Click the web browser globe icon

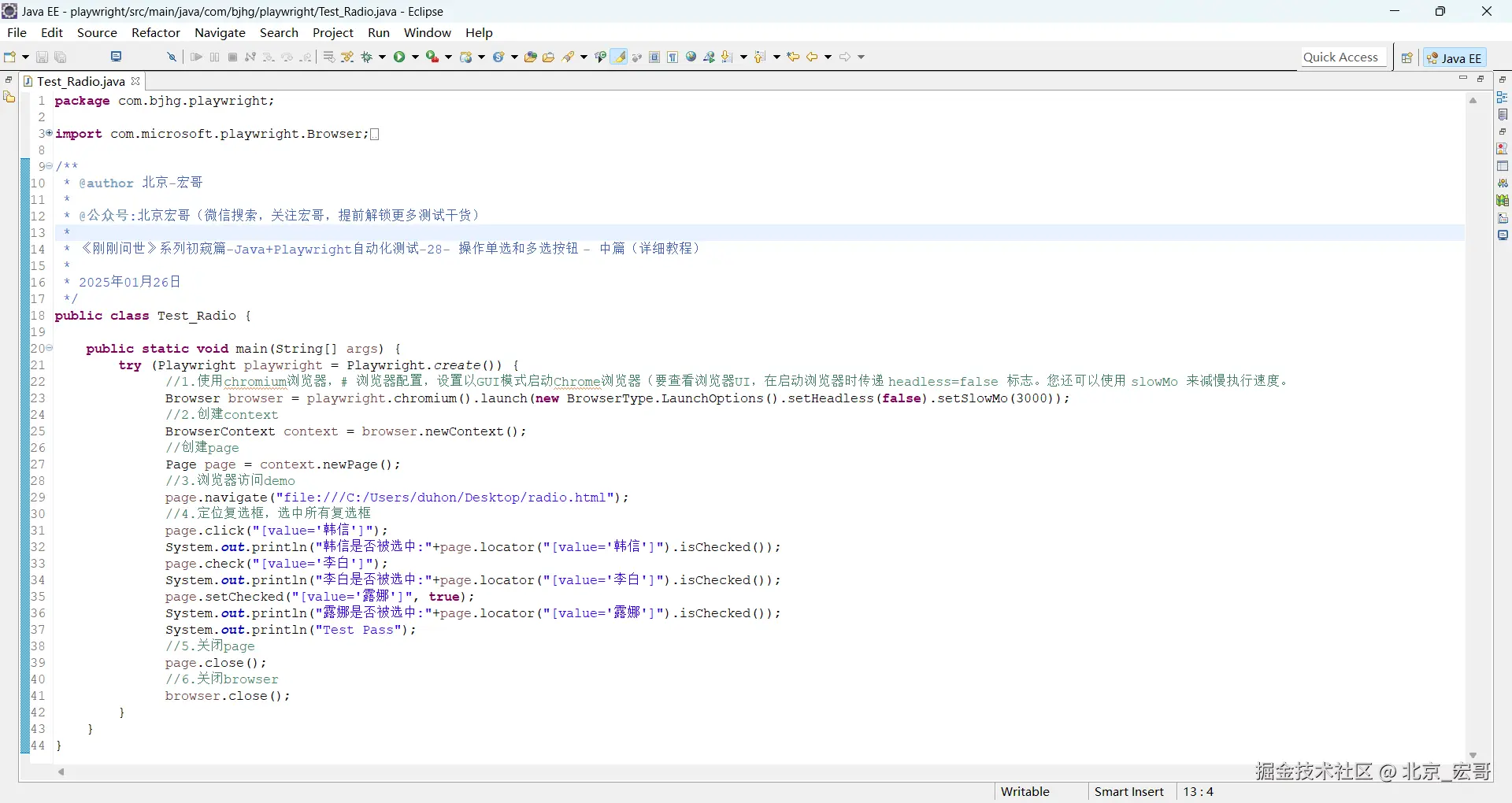coord(691,57)
